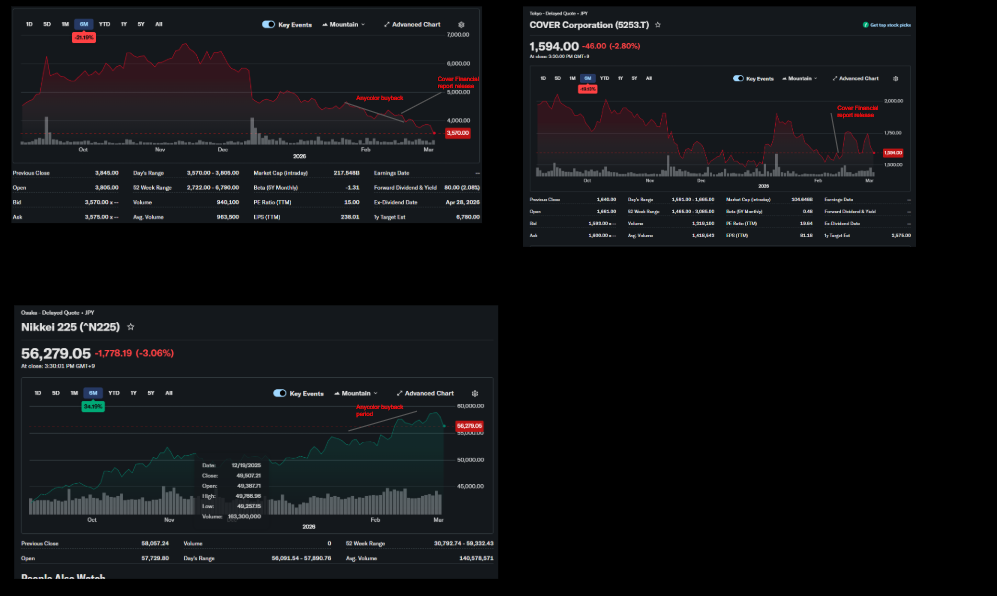Screen dimensions: 997x596
Task: Click the 140,578,571 Avg. Volume value
Action: (476, 558)
